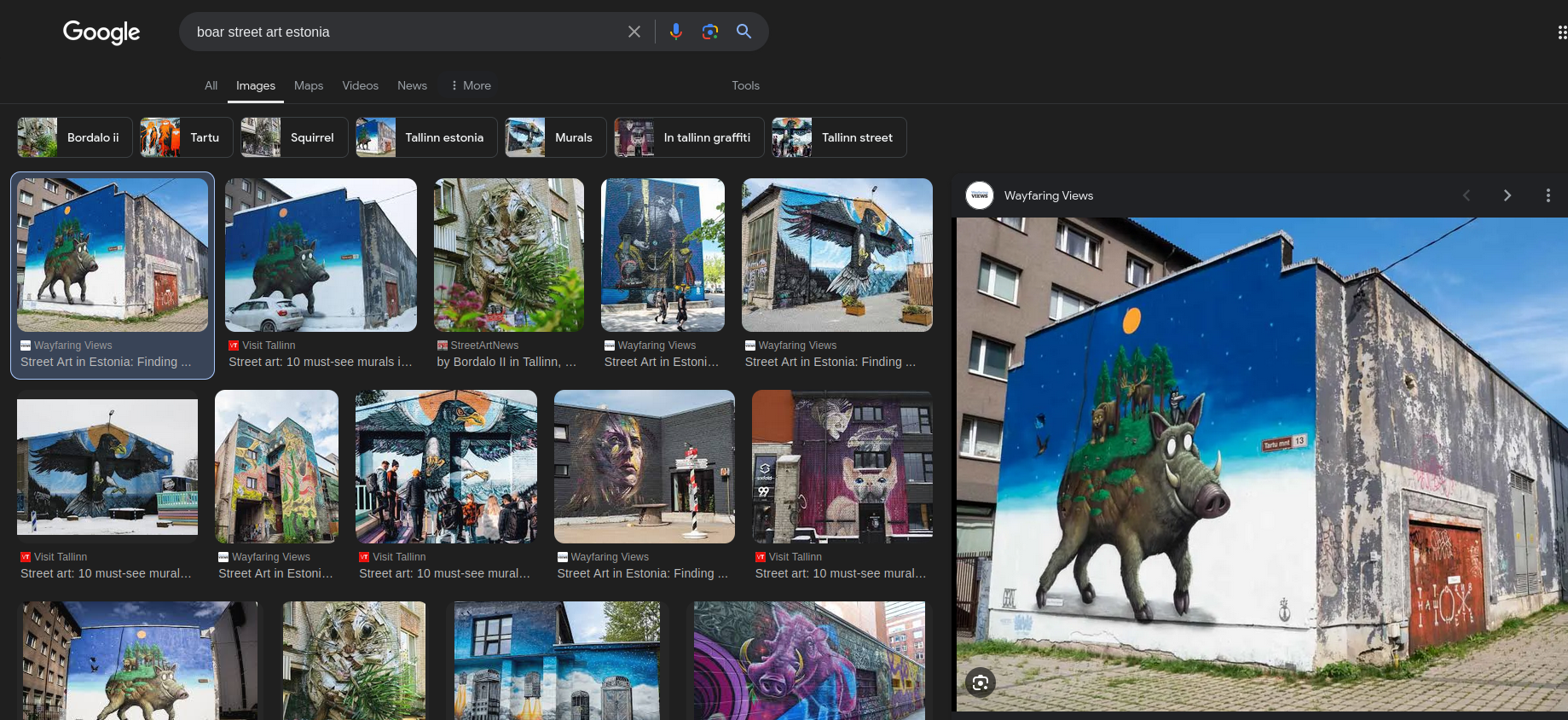Filter by the Squirrel chip

point(294,137)
